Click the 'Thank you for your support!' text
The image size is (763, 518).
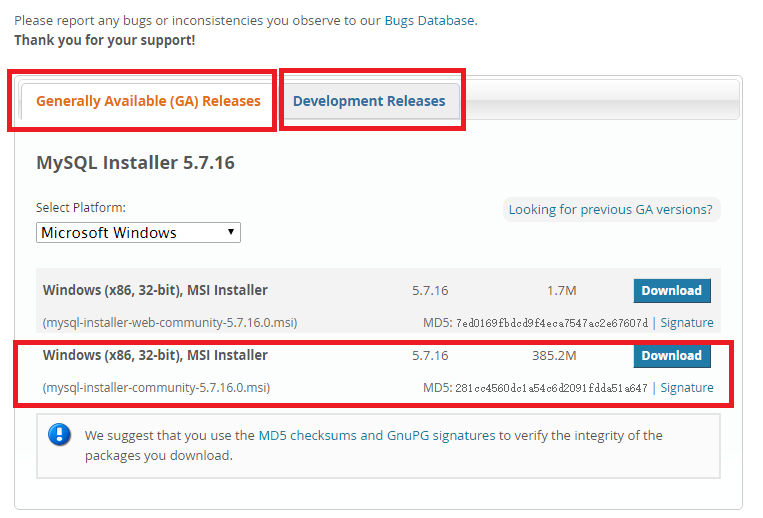(x=105, y=40)
